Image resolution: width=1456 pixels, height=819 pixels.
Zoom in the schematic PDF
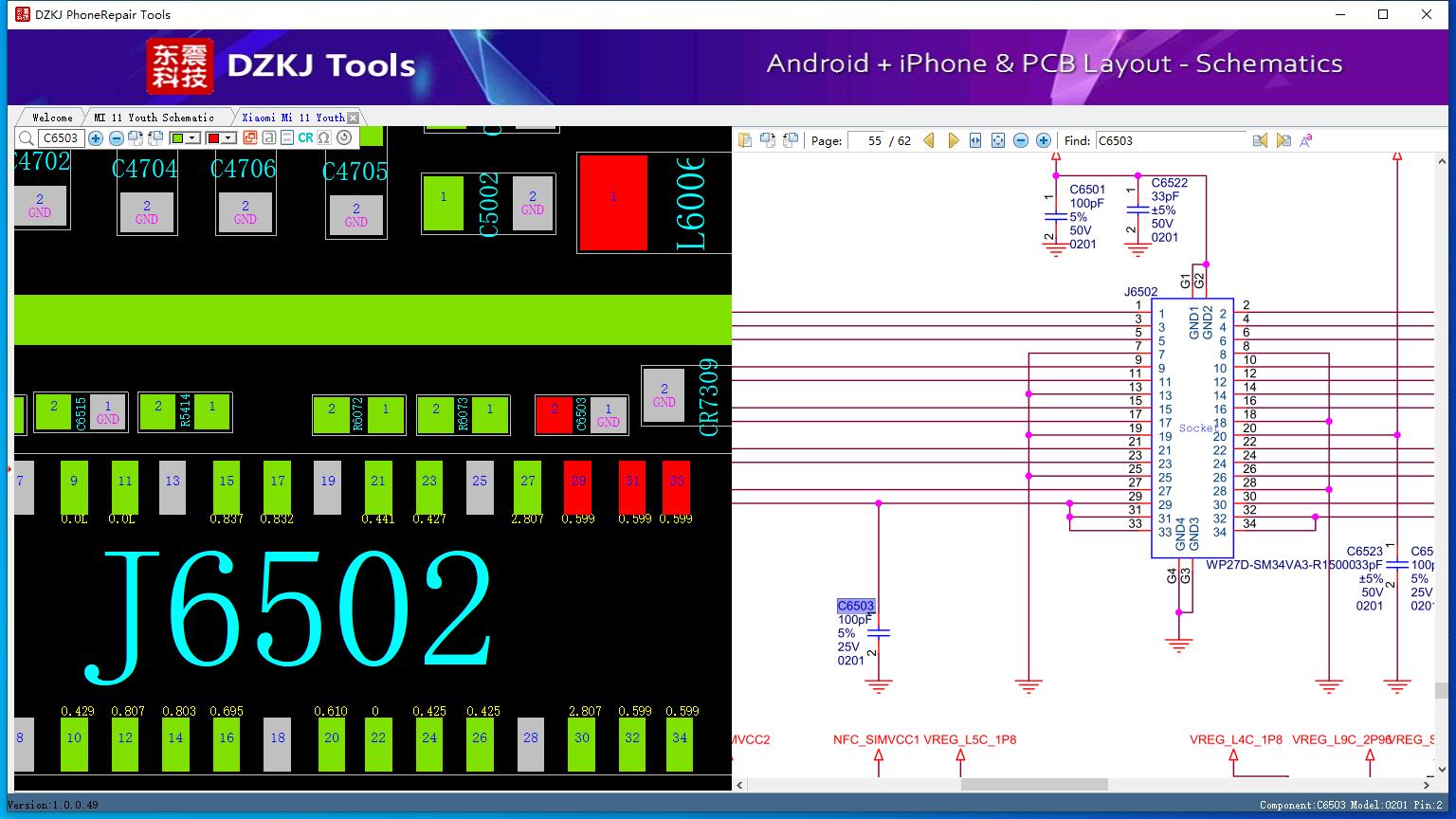tap(1044, 140)
